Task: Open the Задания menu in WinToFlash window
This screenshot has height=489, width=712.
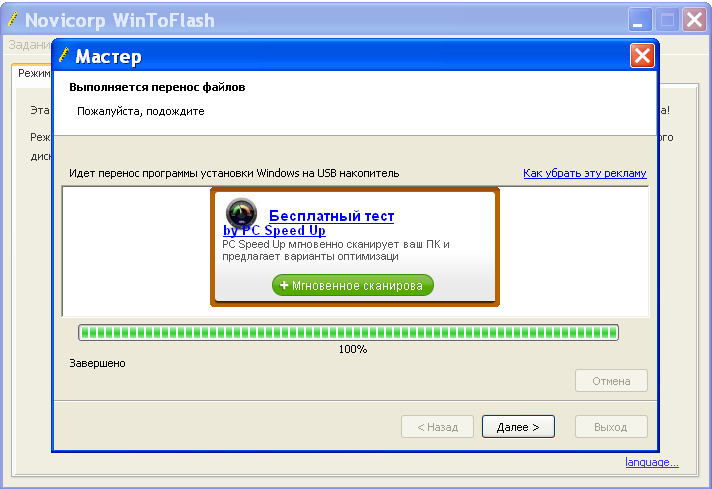Action: 30,44
